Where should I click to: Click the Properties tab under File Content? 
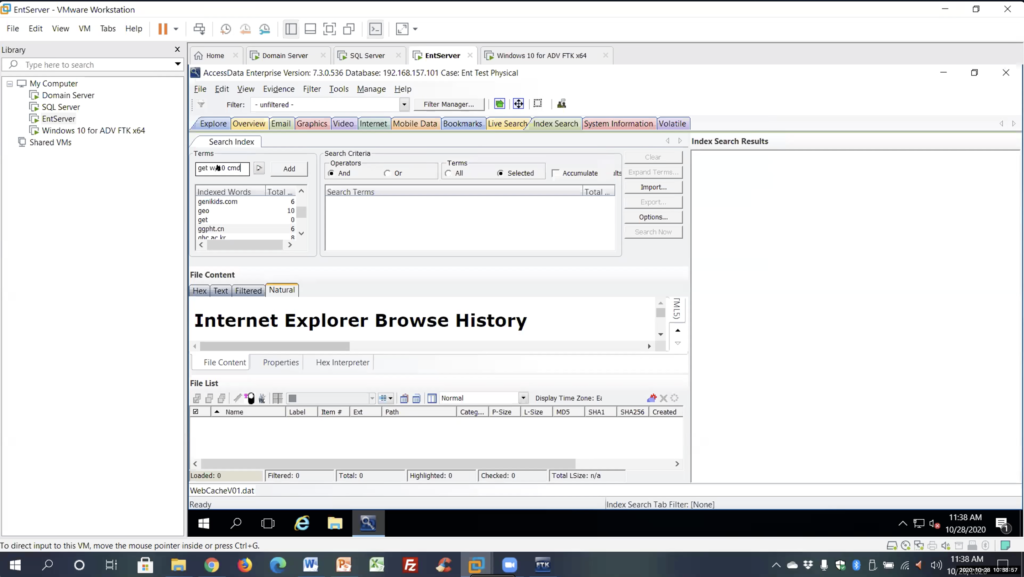tap(281, 362)
